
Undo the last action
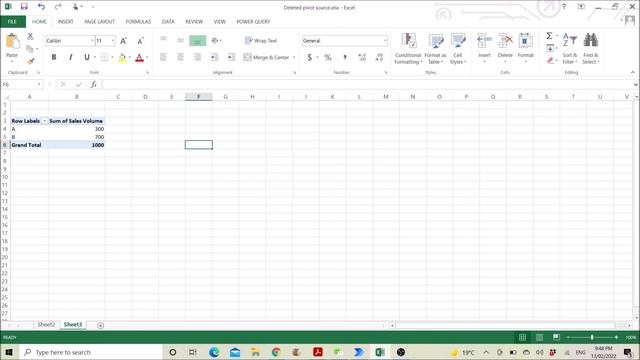click(x=41, y=7)
